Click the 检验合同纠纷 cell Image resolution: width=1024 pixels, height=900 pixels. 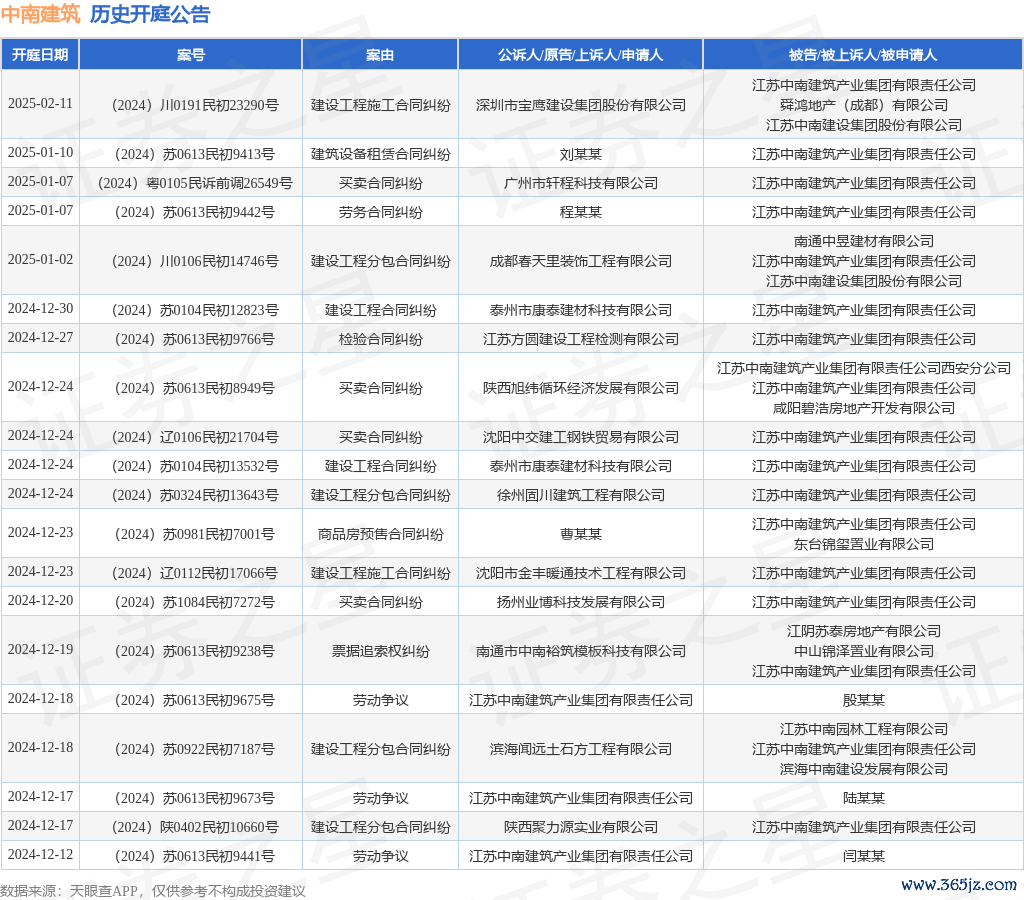pyautogui.click(x=380, y=339)
